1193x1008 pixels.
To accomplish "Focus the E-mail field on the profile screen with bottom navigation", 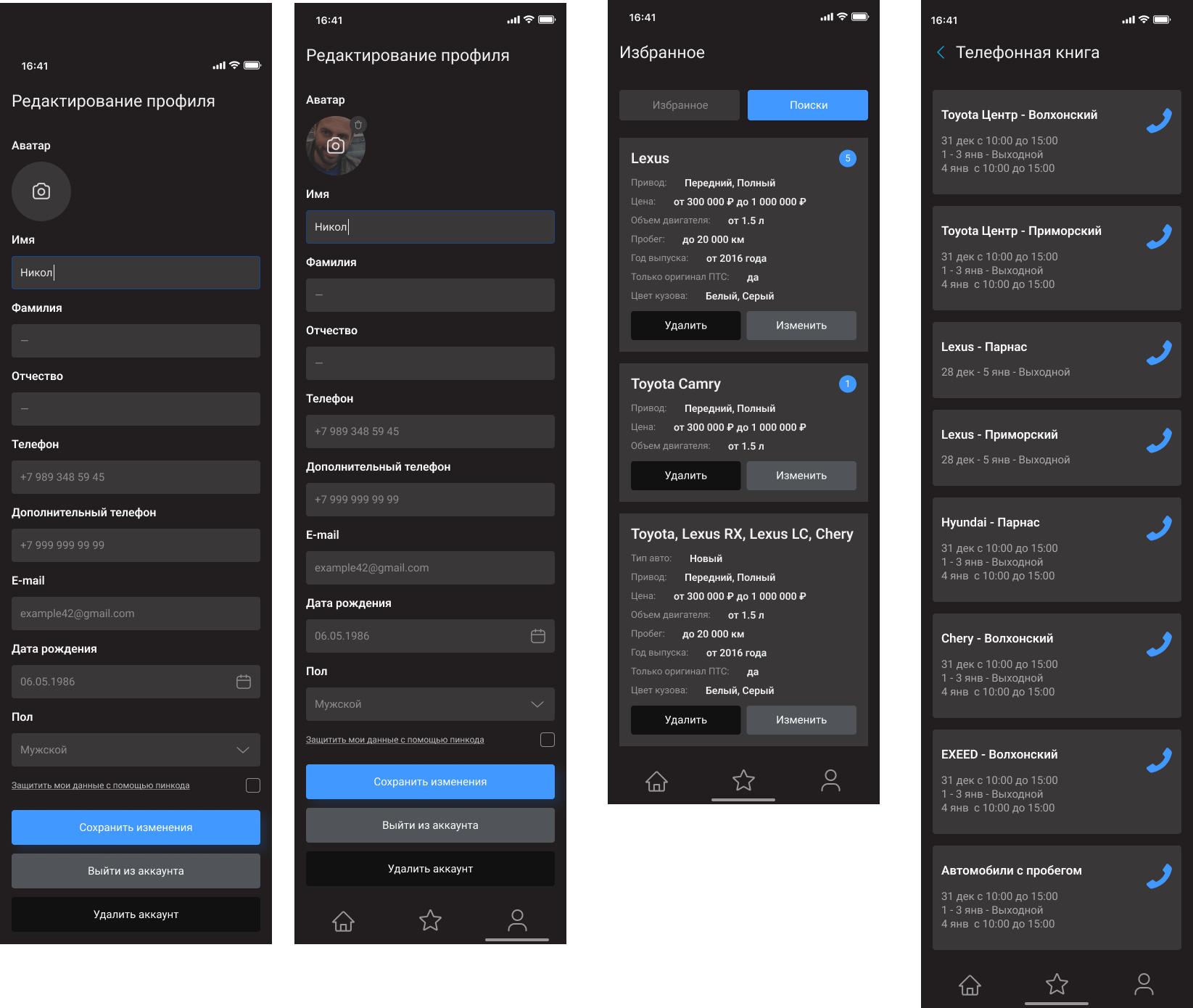I will [x=430, y=568].
